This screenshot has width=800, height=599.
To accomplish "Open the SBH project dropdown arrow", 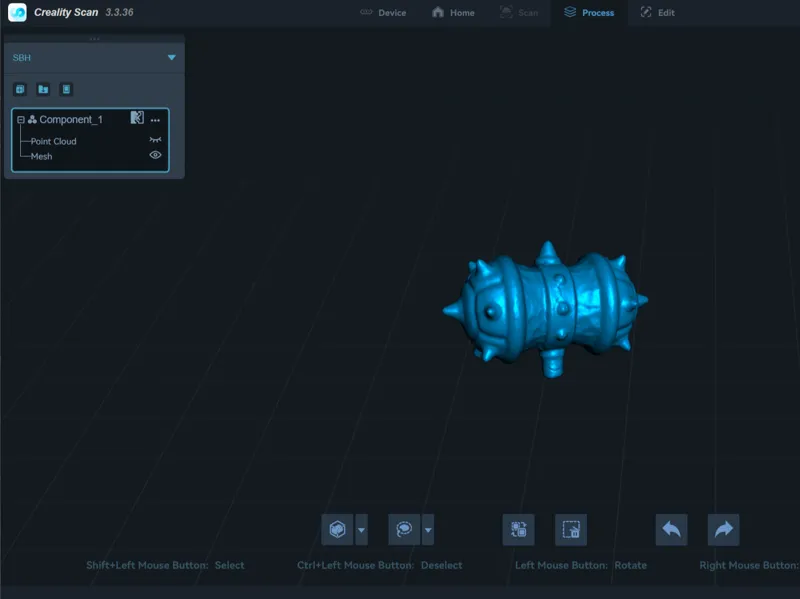I will (172, 57).
